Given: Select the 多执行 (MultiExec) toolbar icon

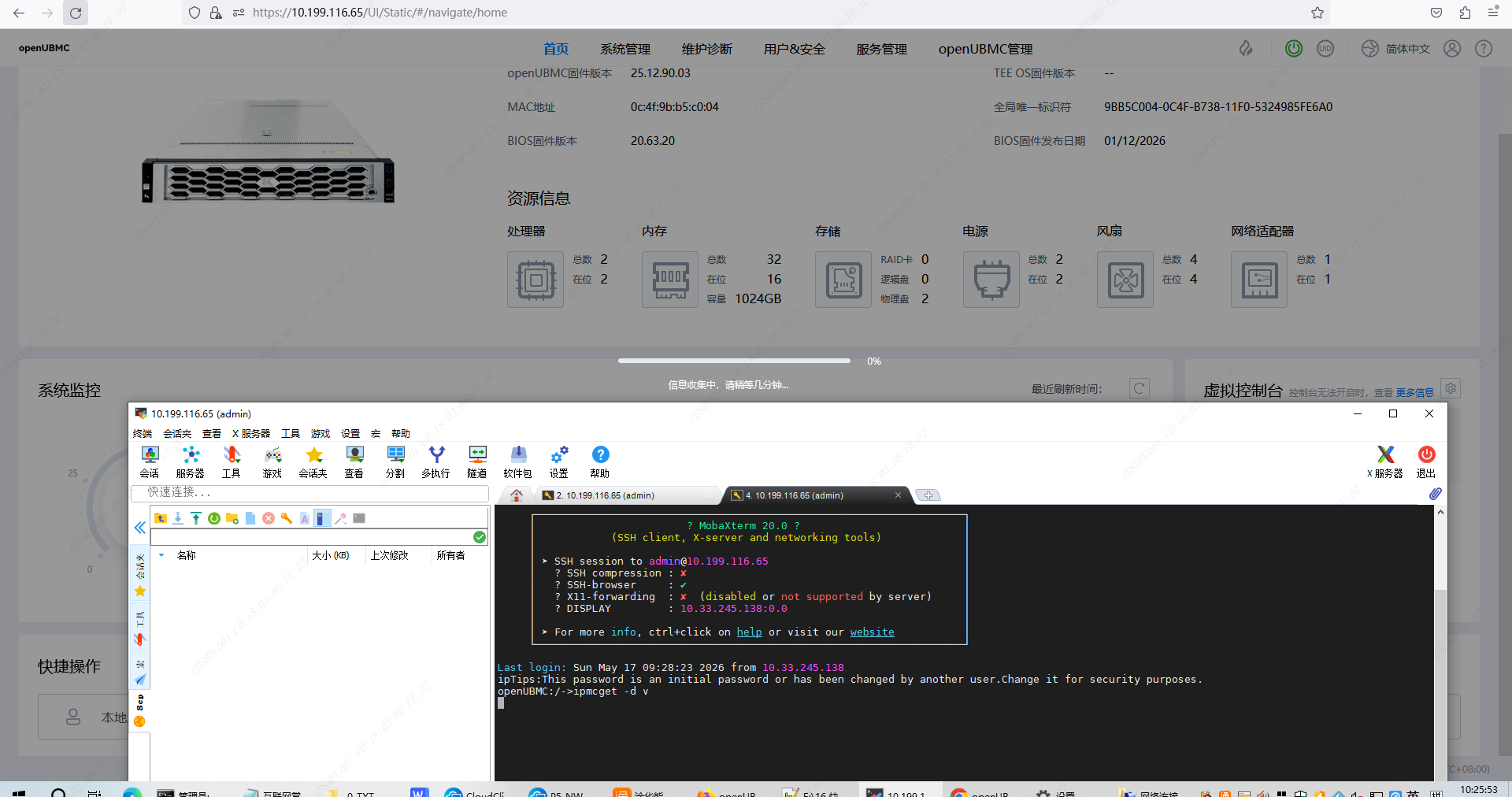Looking at the screenshot, I should point(436,462).
